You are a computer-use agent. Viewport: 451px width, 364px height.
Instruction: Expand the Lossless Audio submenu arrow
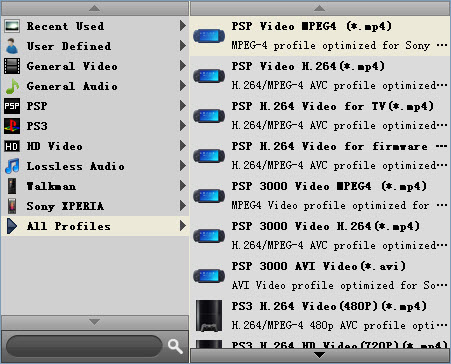coord(183,166)
